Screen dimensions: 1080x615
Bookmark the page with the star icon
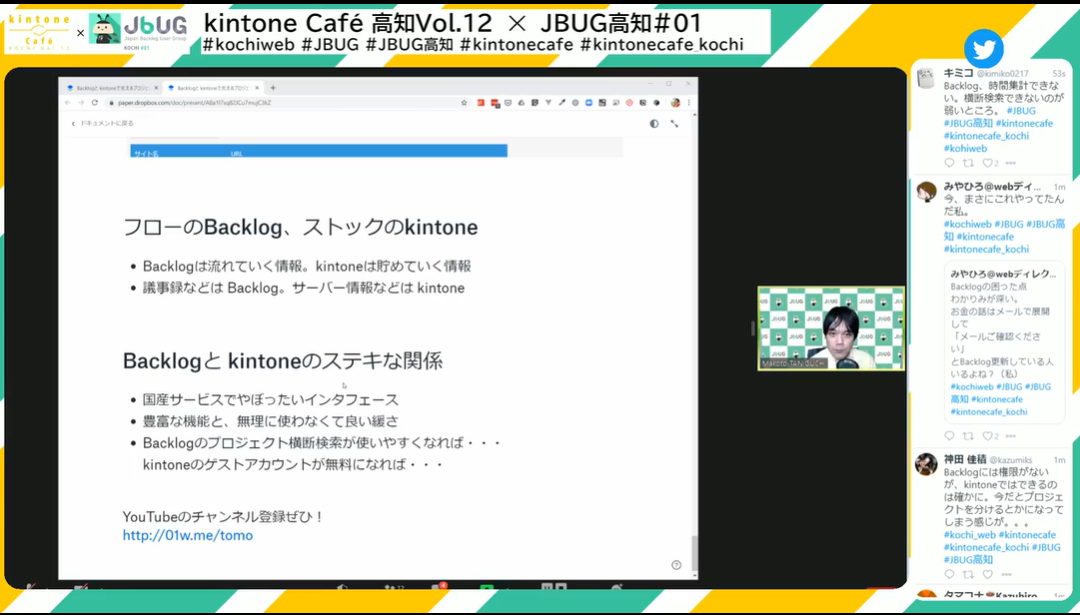pyautogui.click(x=464, y=103)
